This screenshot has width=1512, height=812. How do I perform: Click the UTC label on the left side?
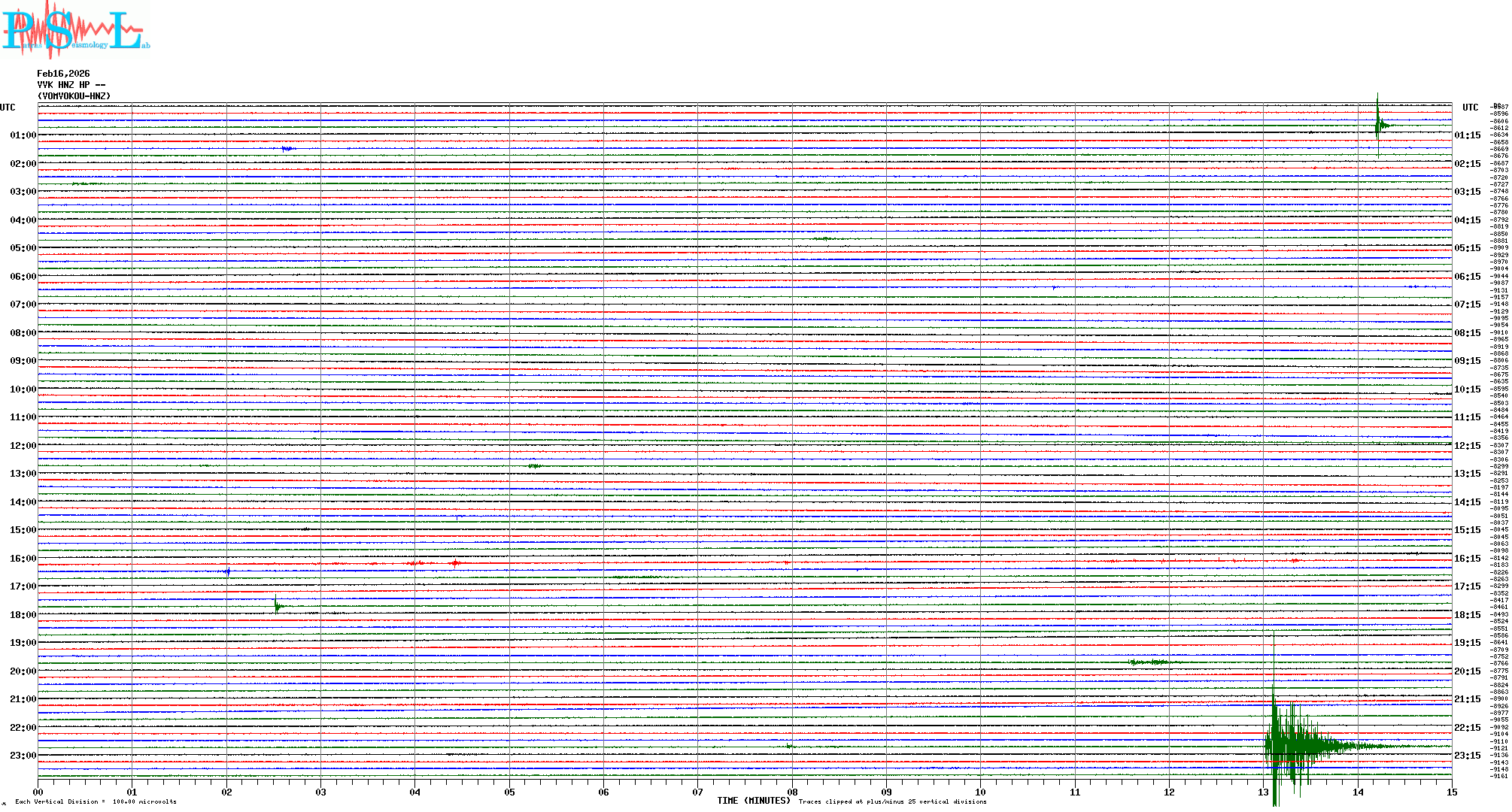(x=8, y=108)
